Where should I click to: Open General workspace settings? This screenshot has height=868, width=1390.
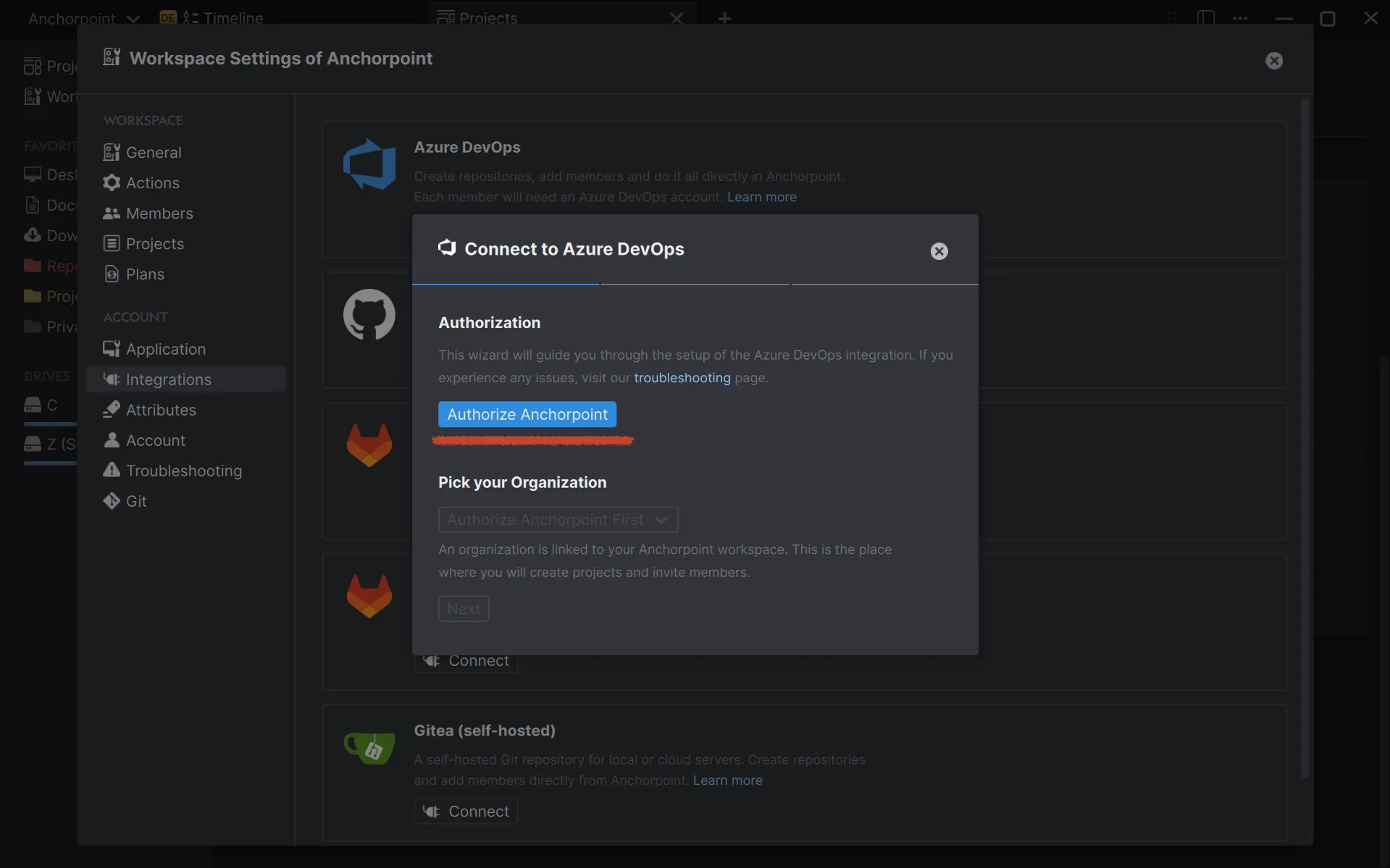pyautogui.click(x=185, y=152)
